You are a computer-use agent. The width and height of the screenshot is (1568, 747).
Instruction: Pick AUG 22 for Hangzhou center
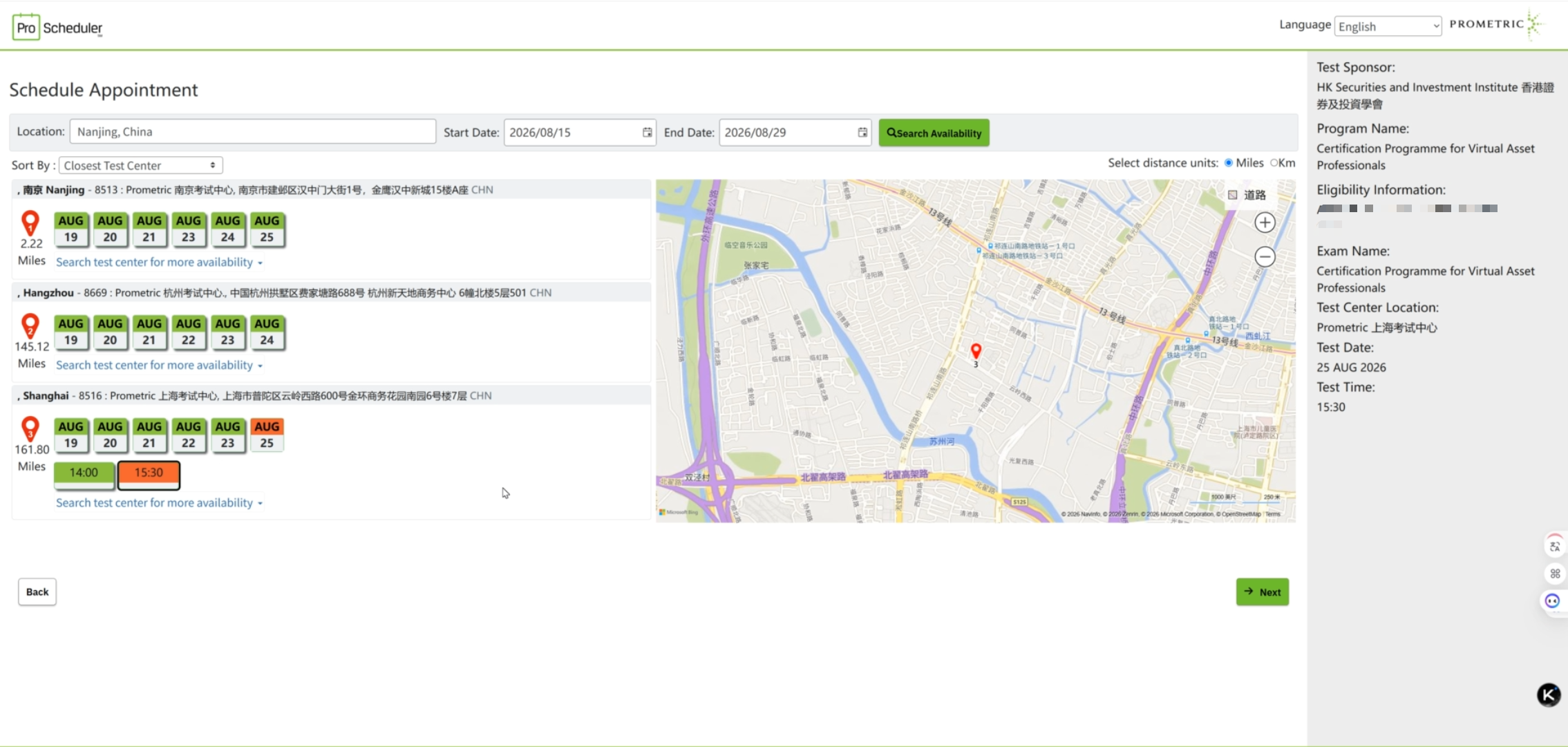(x=189, y=332)
